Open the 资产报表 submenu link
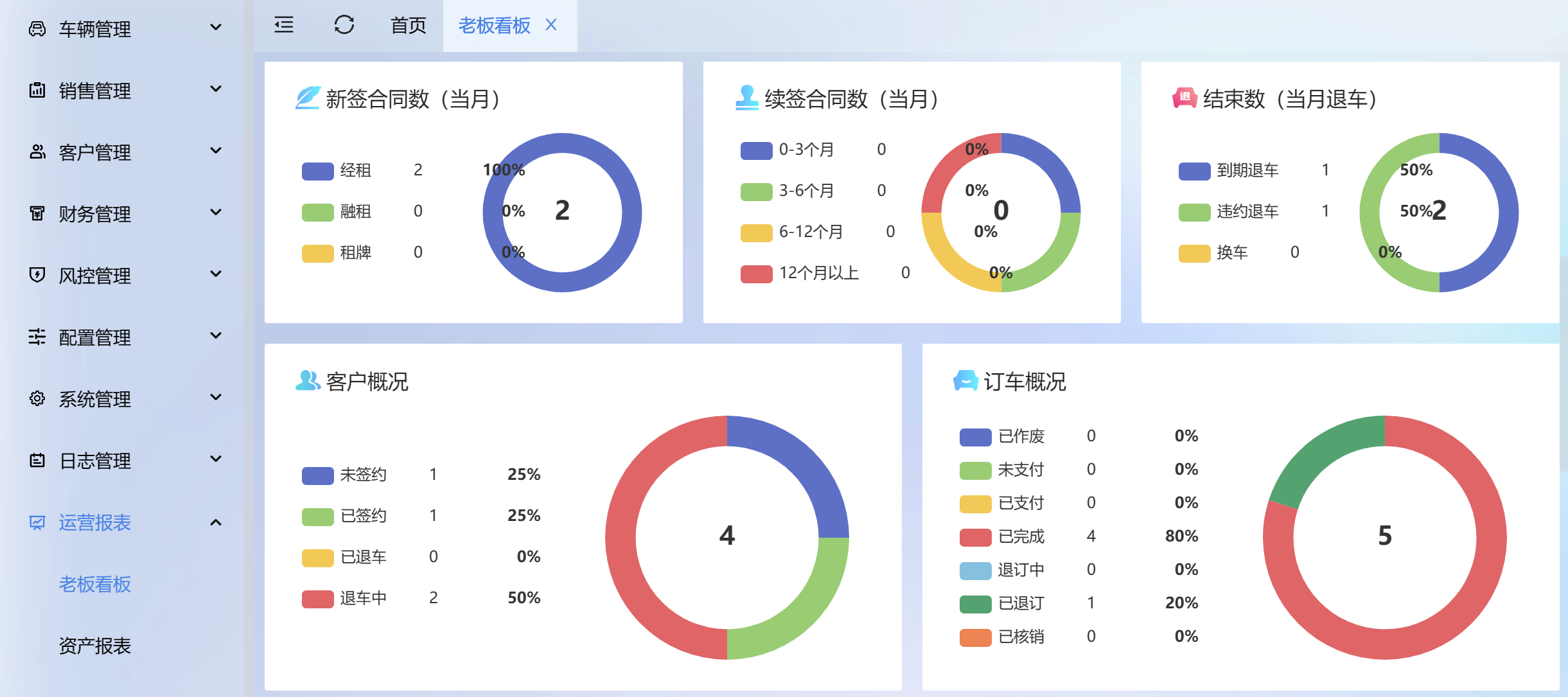 95,646
